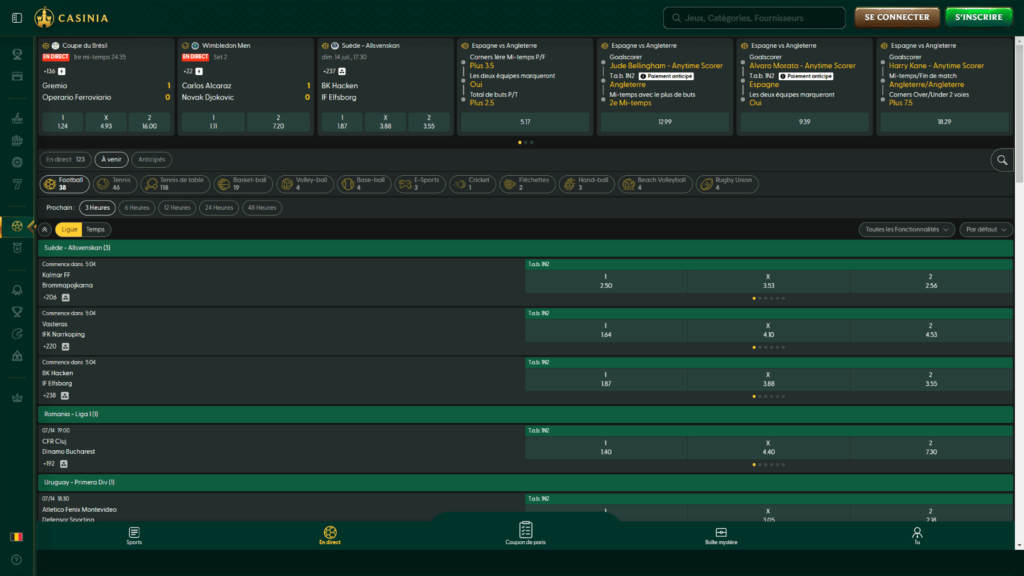Viewport: 1024px width, 576px height.
Task: Select second market dot for CFR Cluj
Action: 760,465
